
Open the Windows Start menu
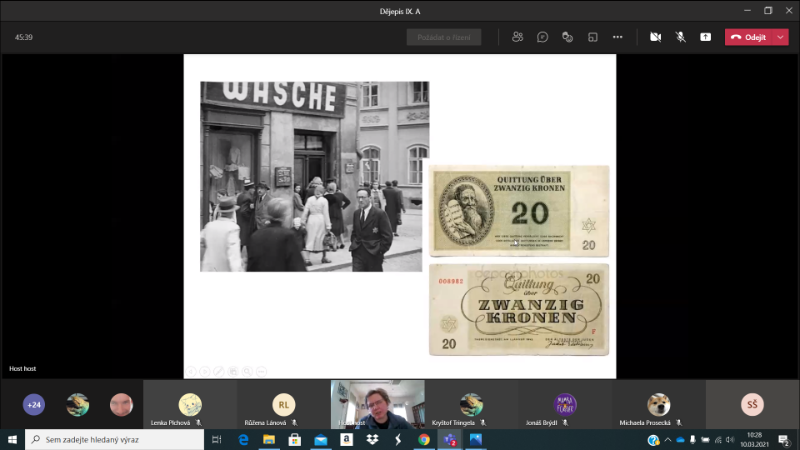coord(12,439)
